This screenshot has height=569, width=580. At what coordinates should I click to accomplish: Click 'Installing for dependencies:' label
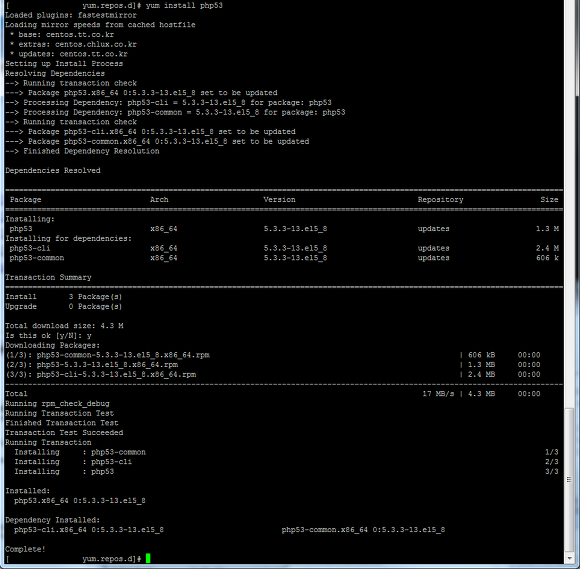tap(68, 239)
